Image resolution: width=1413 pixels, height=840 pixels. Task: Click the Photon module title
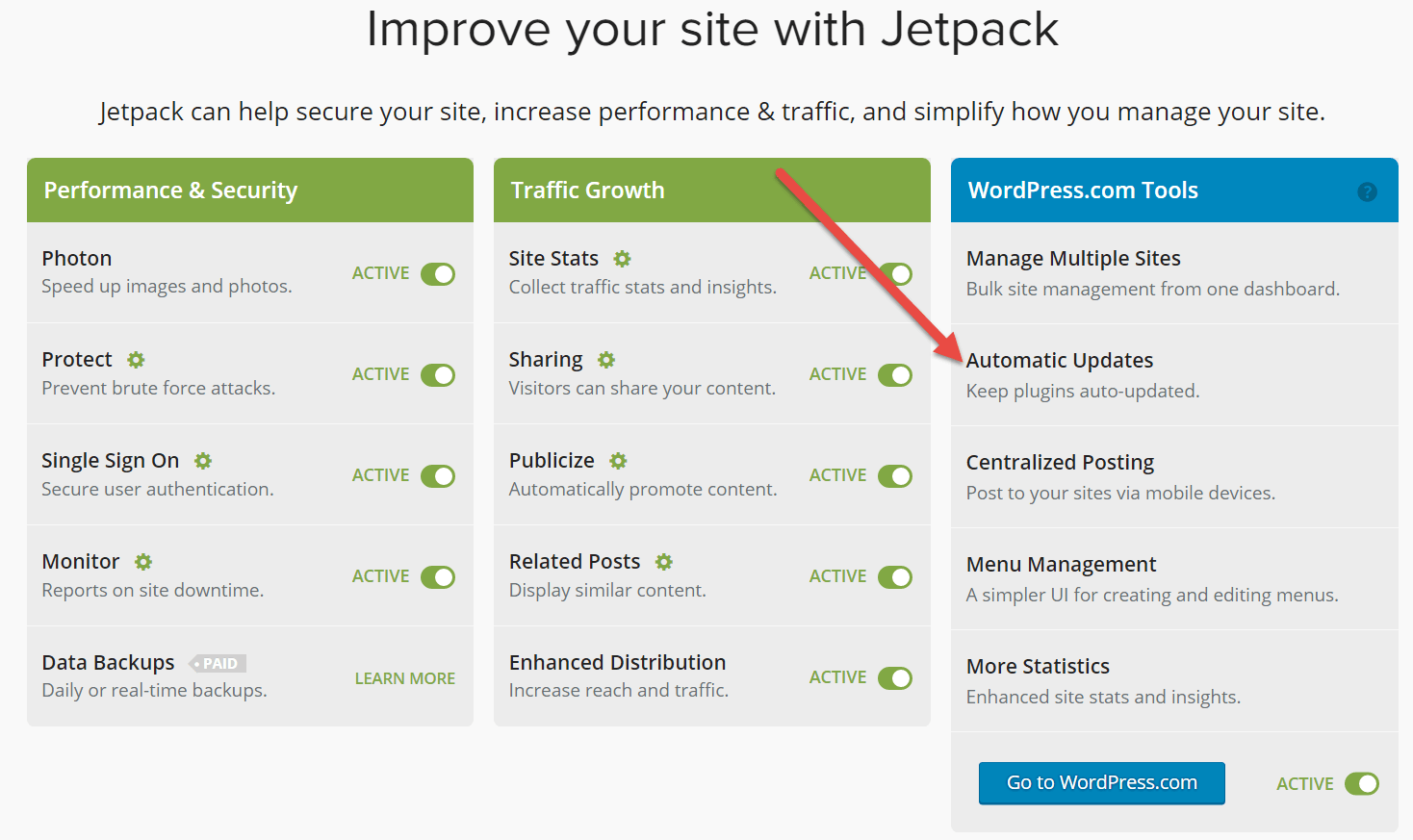tap(77, 259)
